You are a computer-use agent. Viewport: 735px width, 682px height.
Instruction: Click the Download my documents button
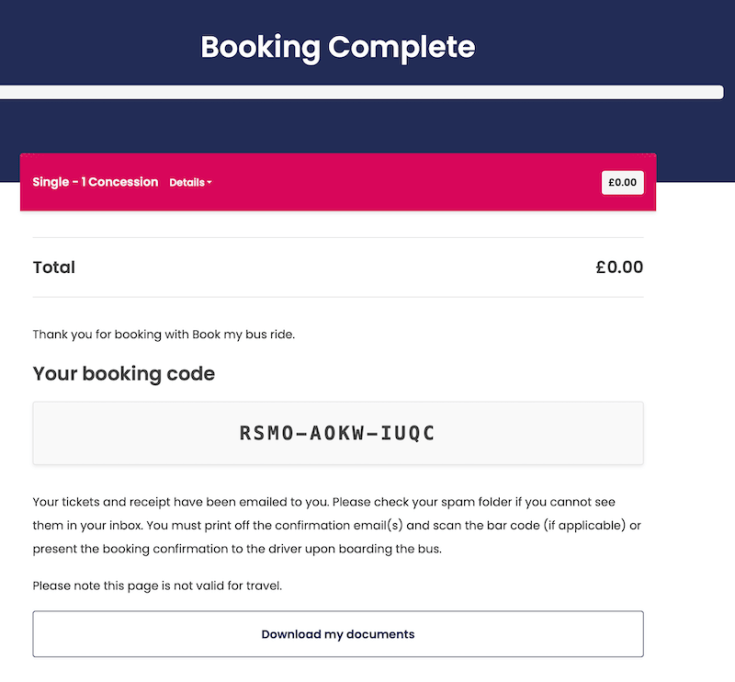[338, 634]
